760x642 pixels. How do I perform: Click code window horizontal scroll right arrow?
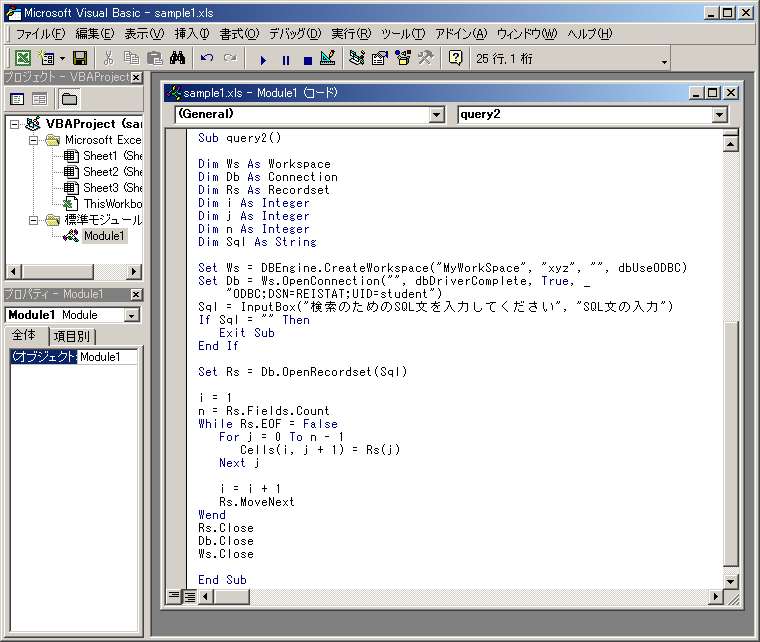click(x=715, y=596)
